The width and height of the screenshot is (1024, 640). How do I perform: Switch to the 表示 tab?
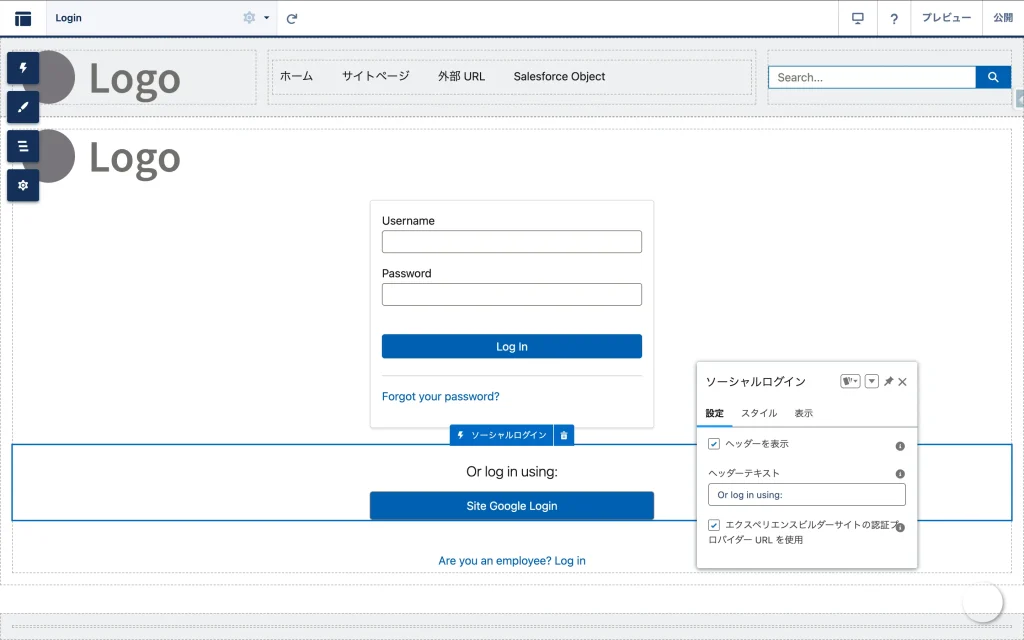tap(804, 413)
